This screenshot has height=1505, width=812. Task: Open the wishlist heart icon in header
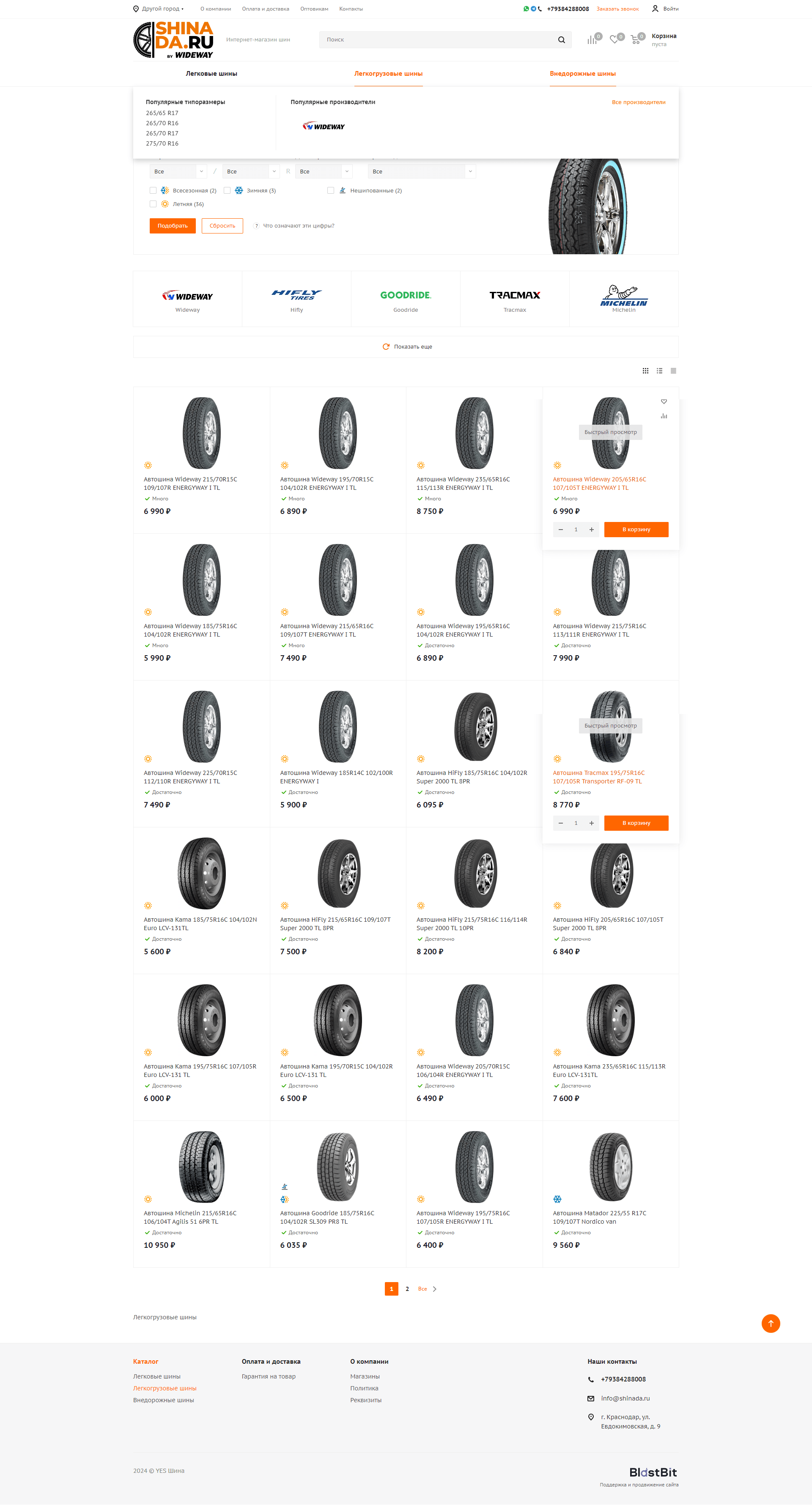[614, 40]
